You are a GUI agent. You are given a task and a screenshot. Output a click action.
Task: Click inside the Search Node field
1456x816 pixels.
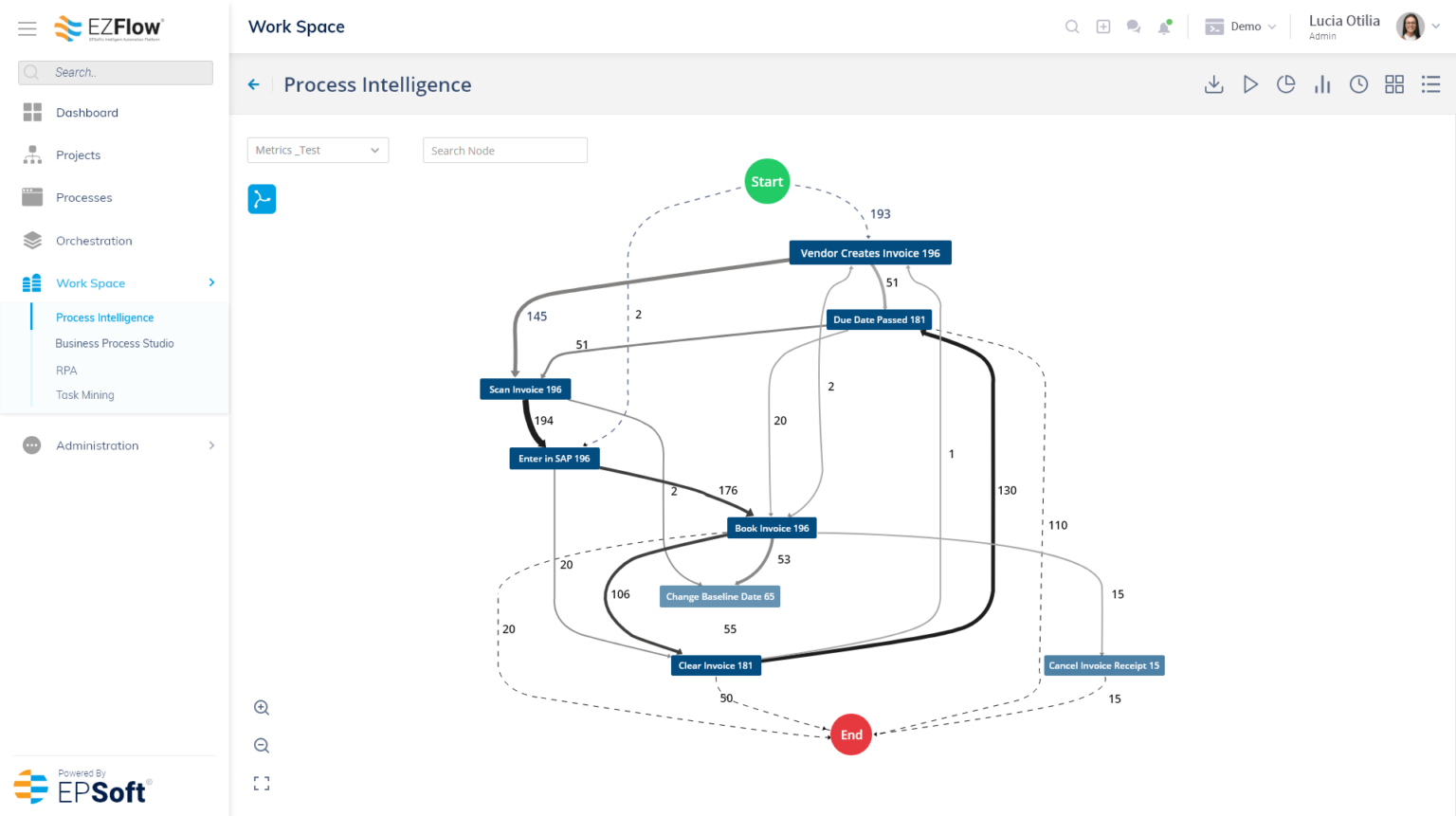(504, 150)
